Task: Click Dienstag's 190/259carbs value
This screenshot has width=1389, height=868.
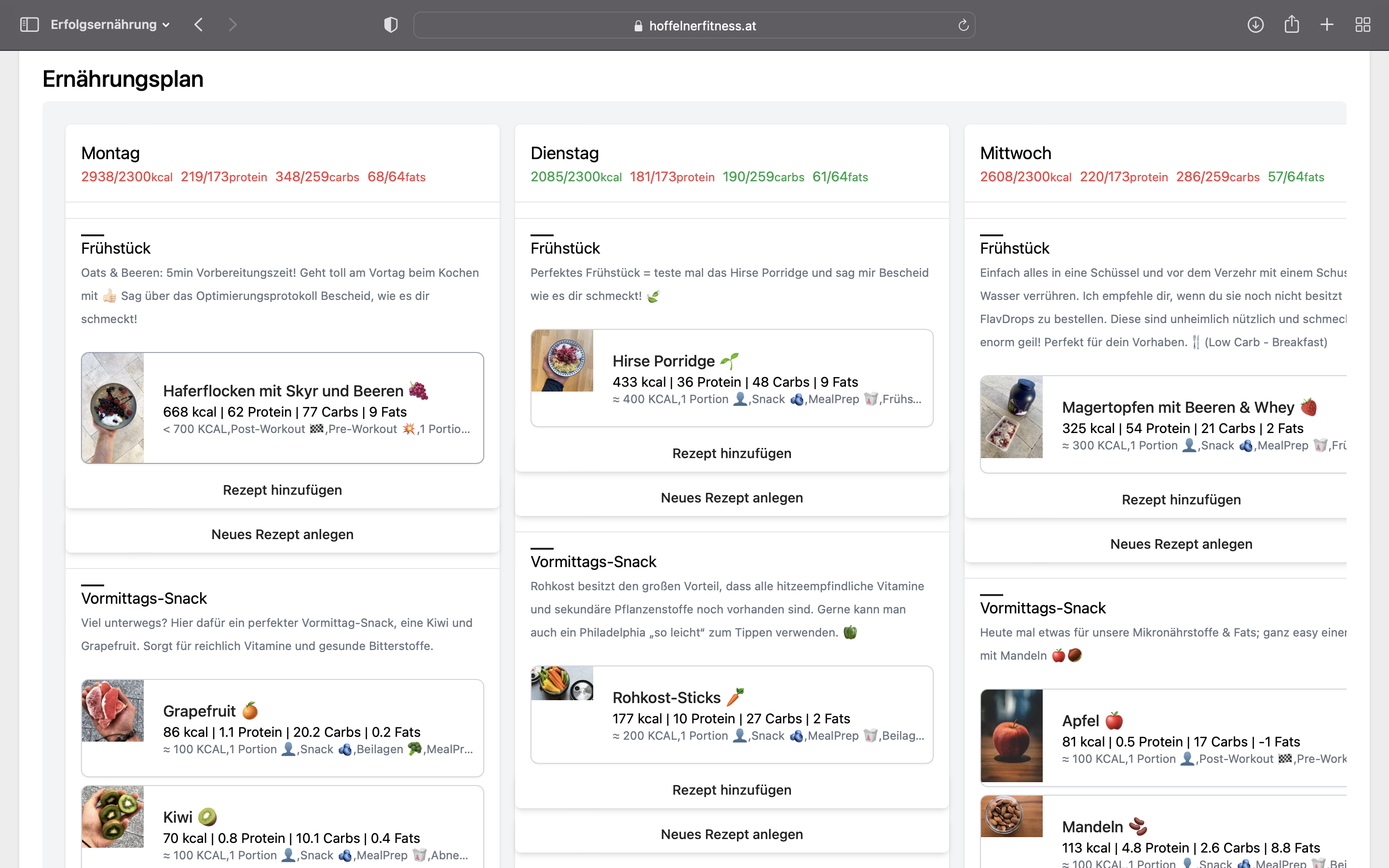Action: pyautogui.click(x=763, y=177)
